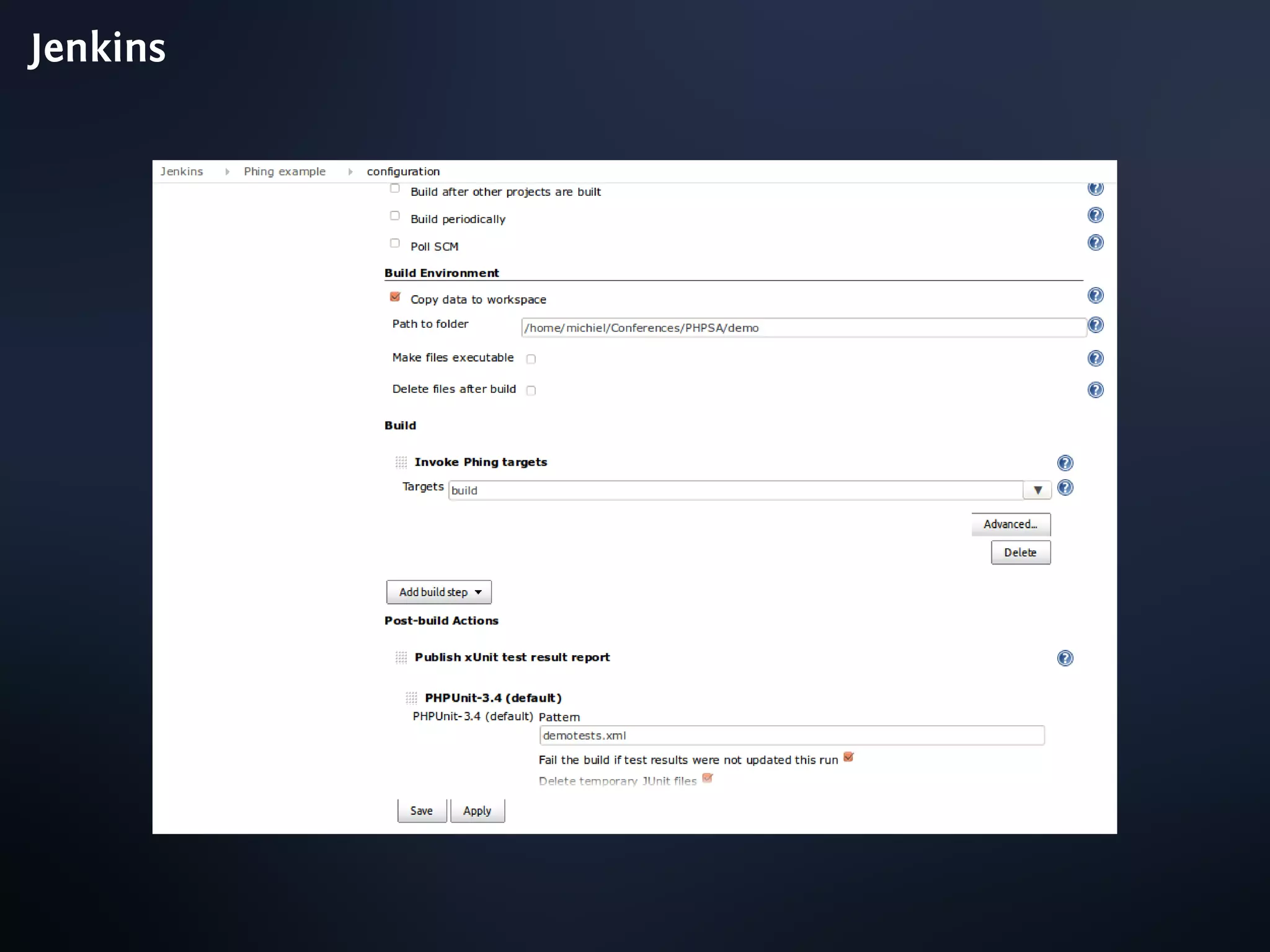Viewport: 1270px width, 952px height.
Task: Open help for Delete files after build
Action: 1095,390
